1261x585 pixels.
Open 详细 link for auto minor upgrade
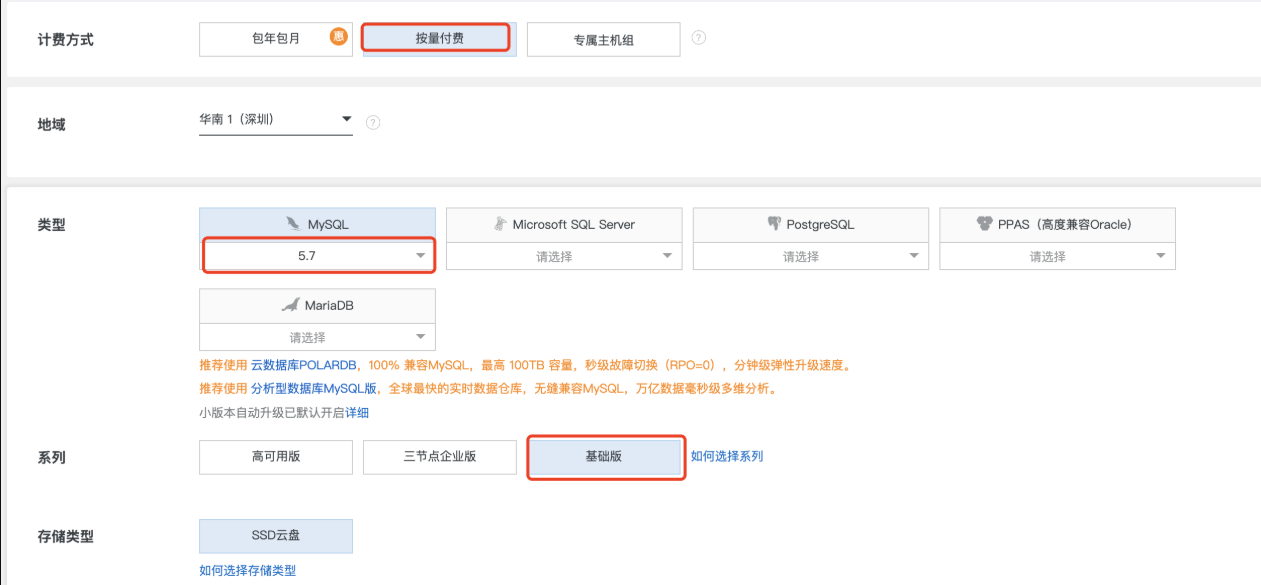tap(357, 412)
